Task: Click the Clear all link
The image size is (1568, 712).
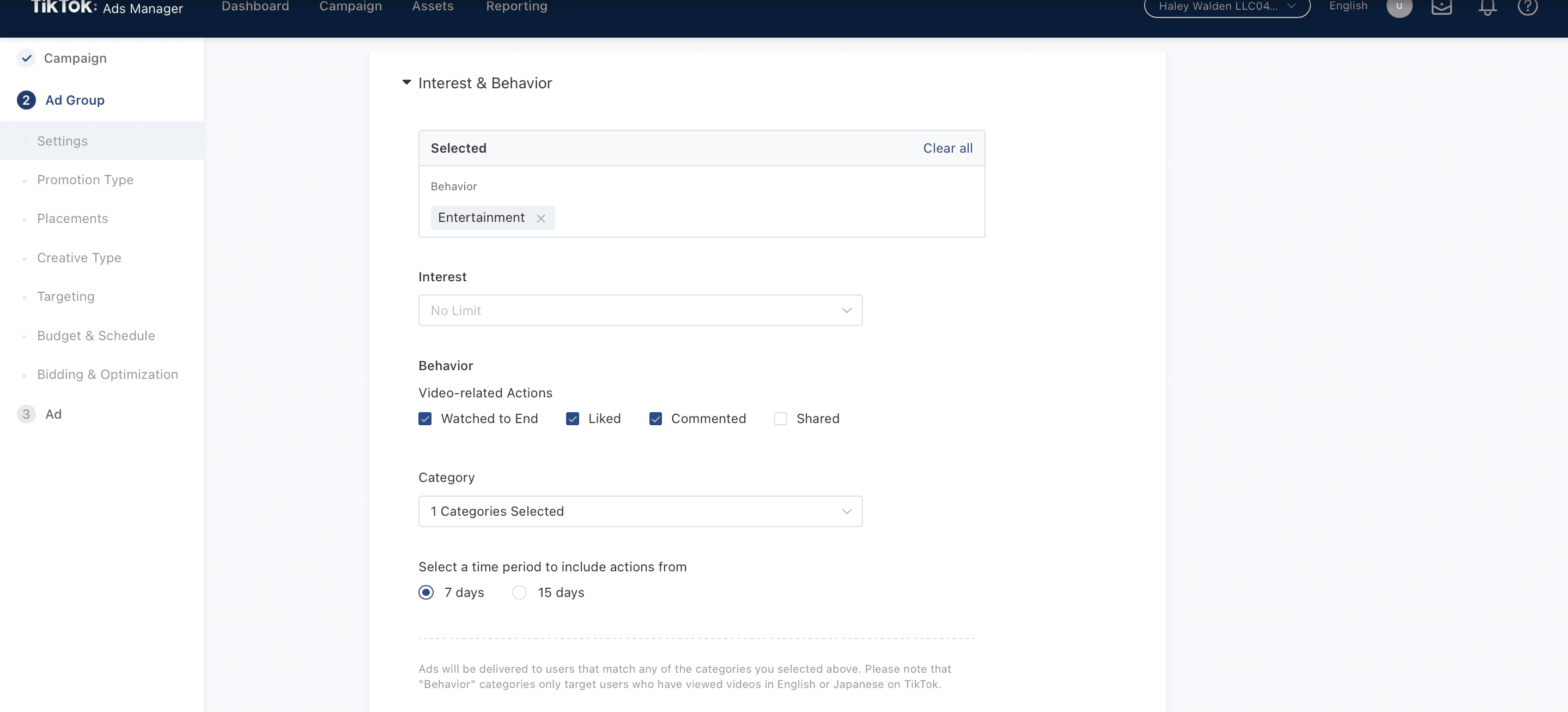Action: (947, 149)
